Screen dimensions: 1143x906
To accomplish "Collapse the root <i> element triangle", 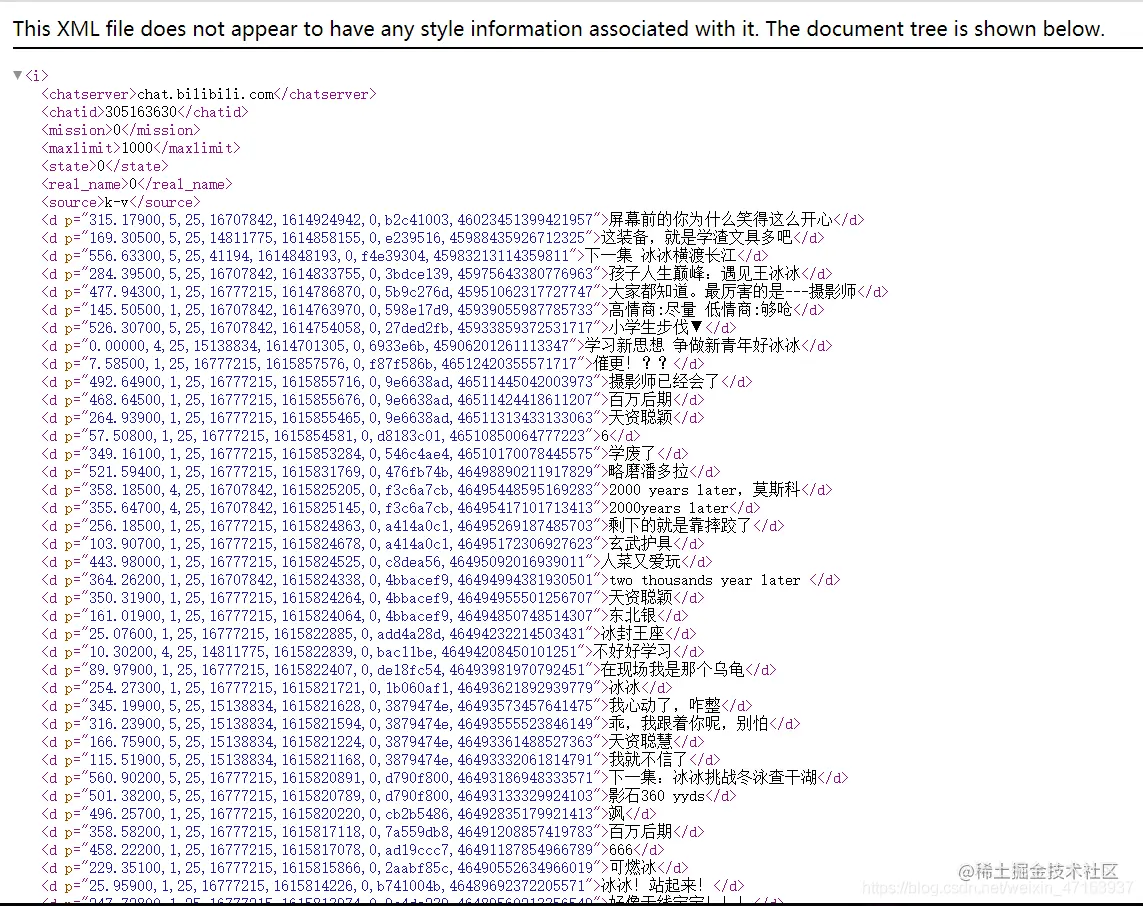I will pos(17,75).
